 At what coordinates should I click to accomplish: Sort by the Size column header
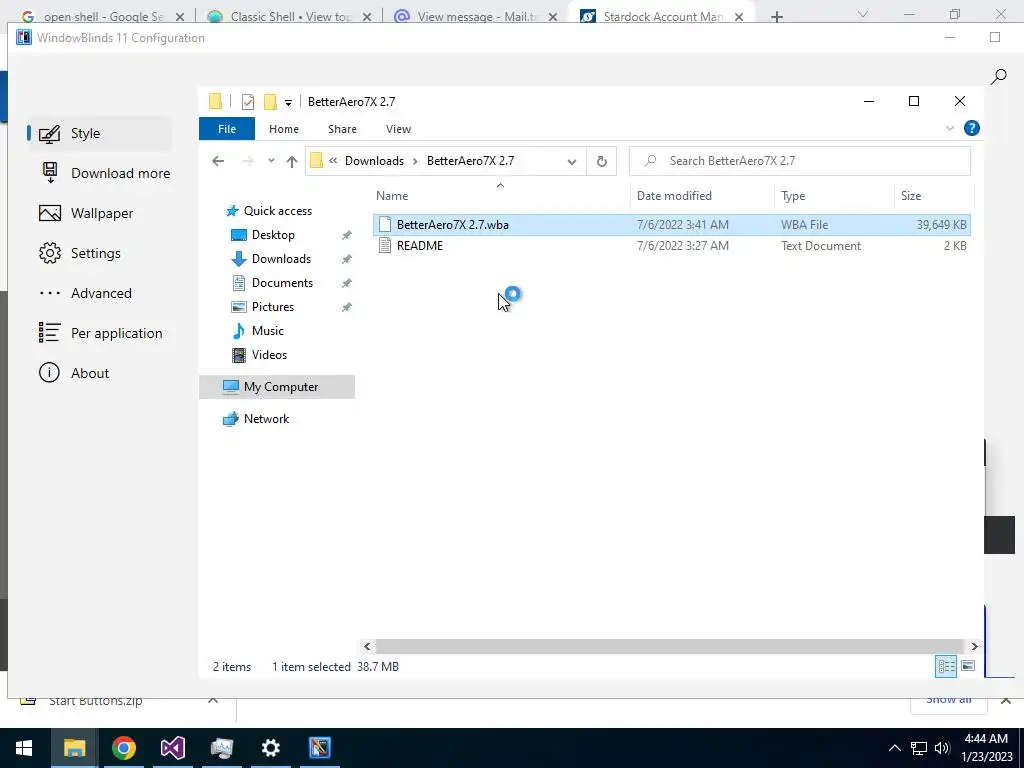(934, 196)
